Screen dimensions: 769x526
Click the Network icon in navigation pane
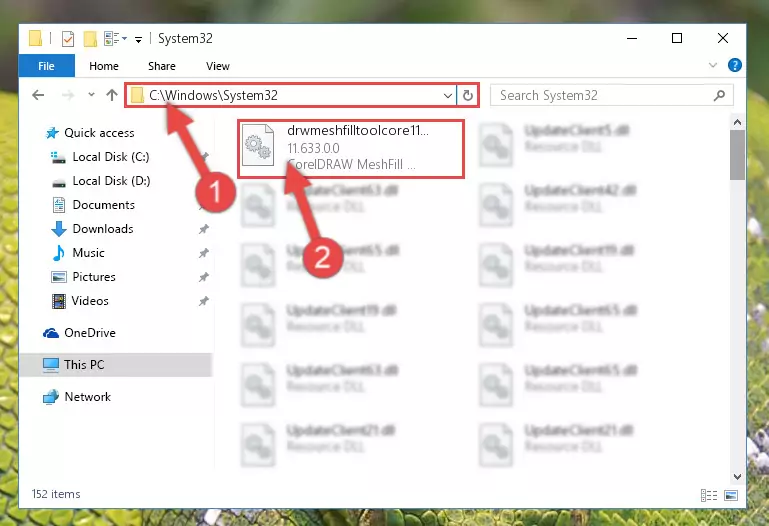(51, 397)
